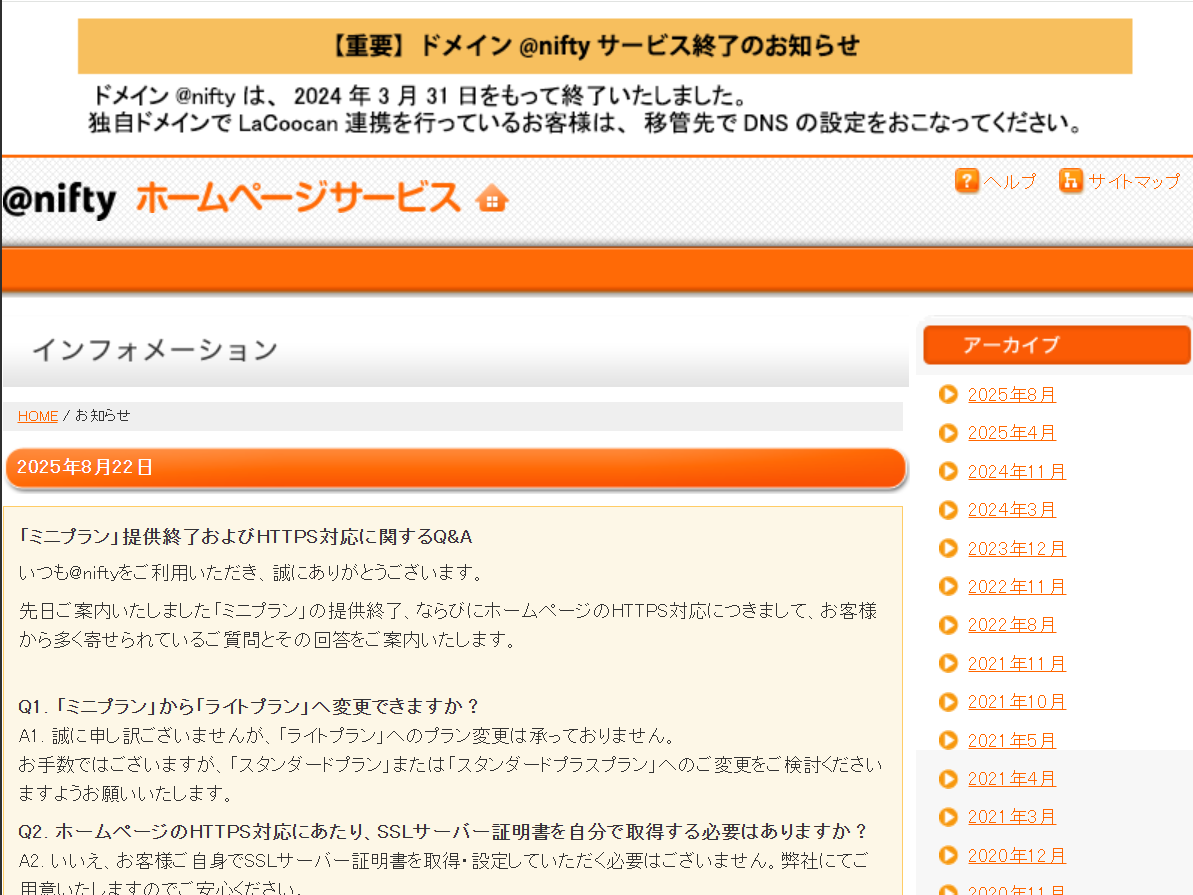Click the arrow bullet beside 2024年3月

[947, 509]
